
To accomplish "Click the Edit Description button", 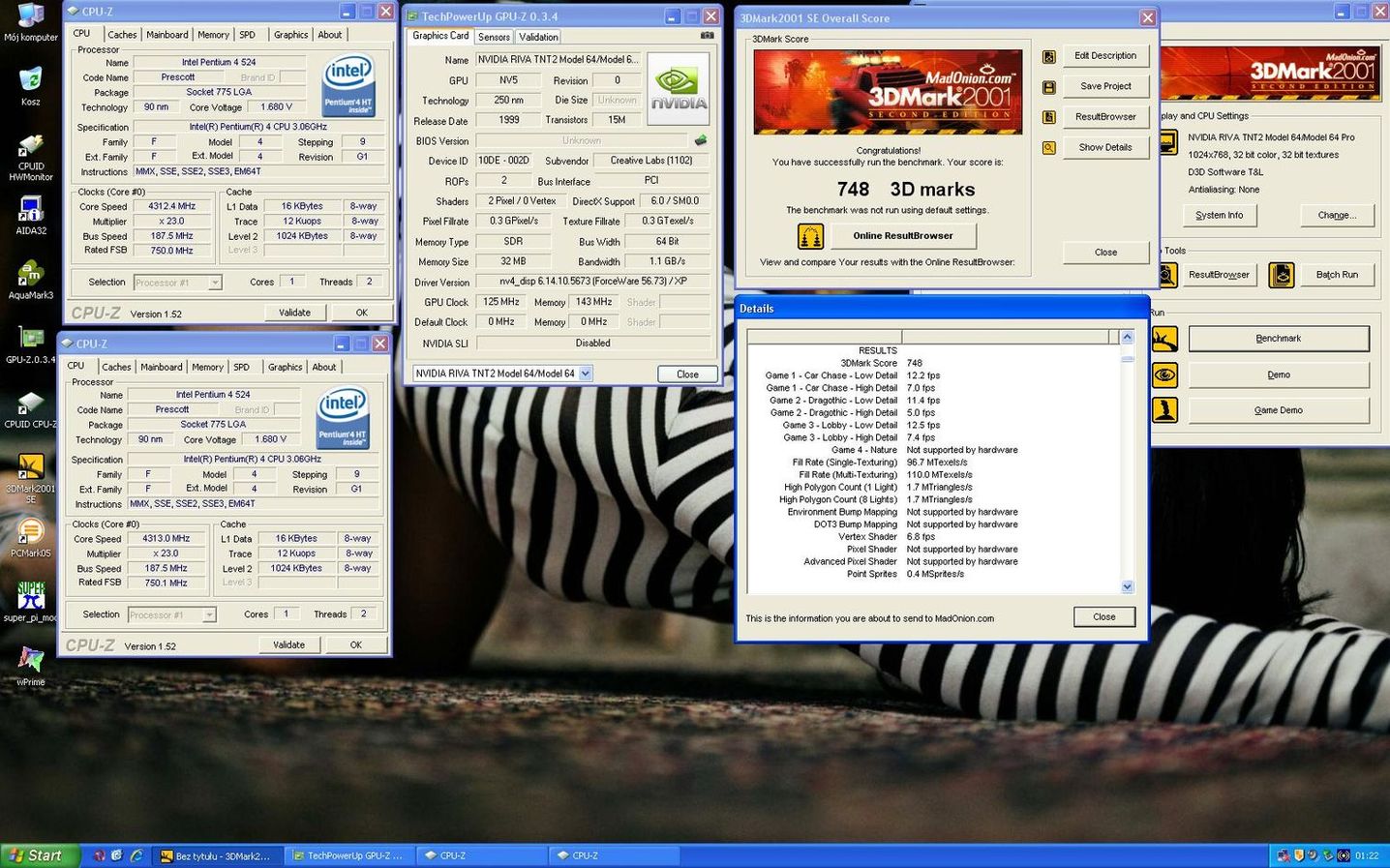I will pos(1105,56).
